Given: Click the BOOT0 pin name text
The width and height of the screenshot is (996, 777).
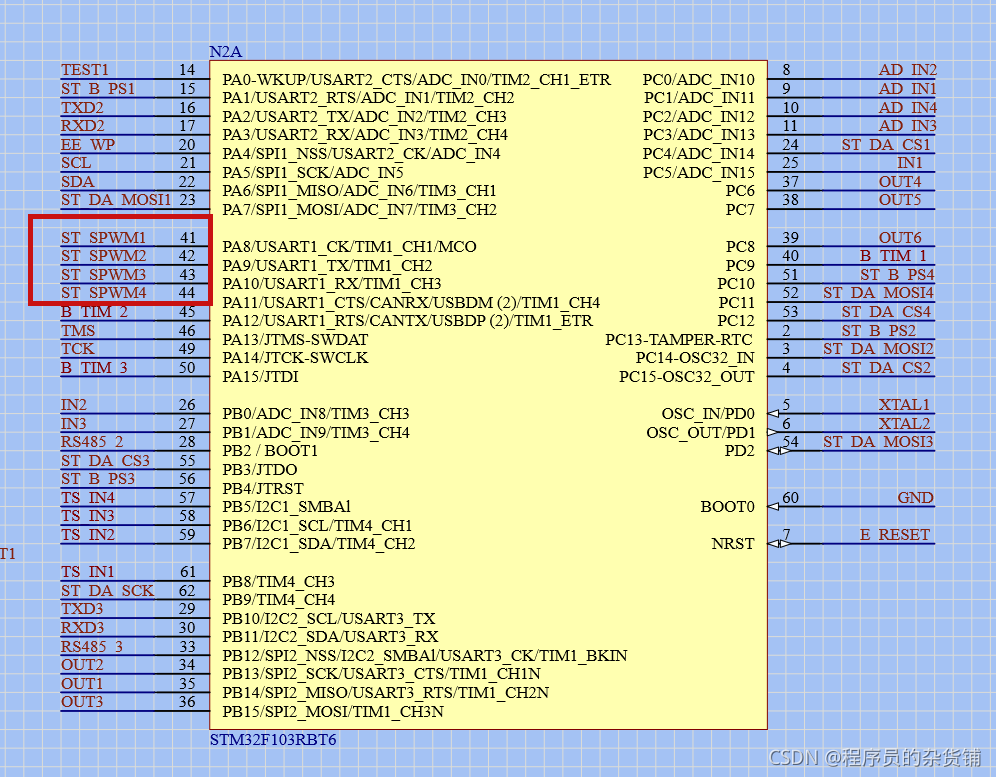Looking at the screenshot, I should pos(727,506).
